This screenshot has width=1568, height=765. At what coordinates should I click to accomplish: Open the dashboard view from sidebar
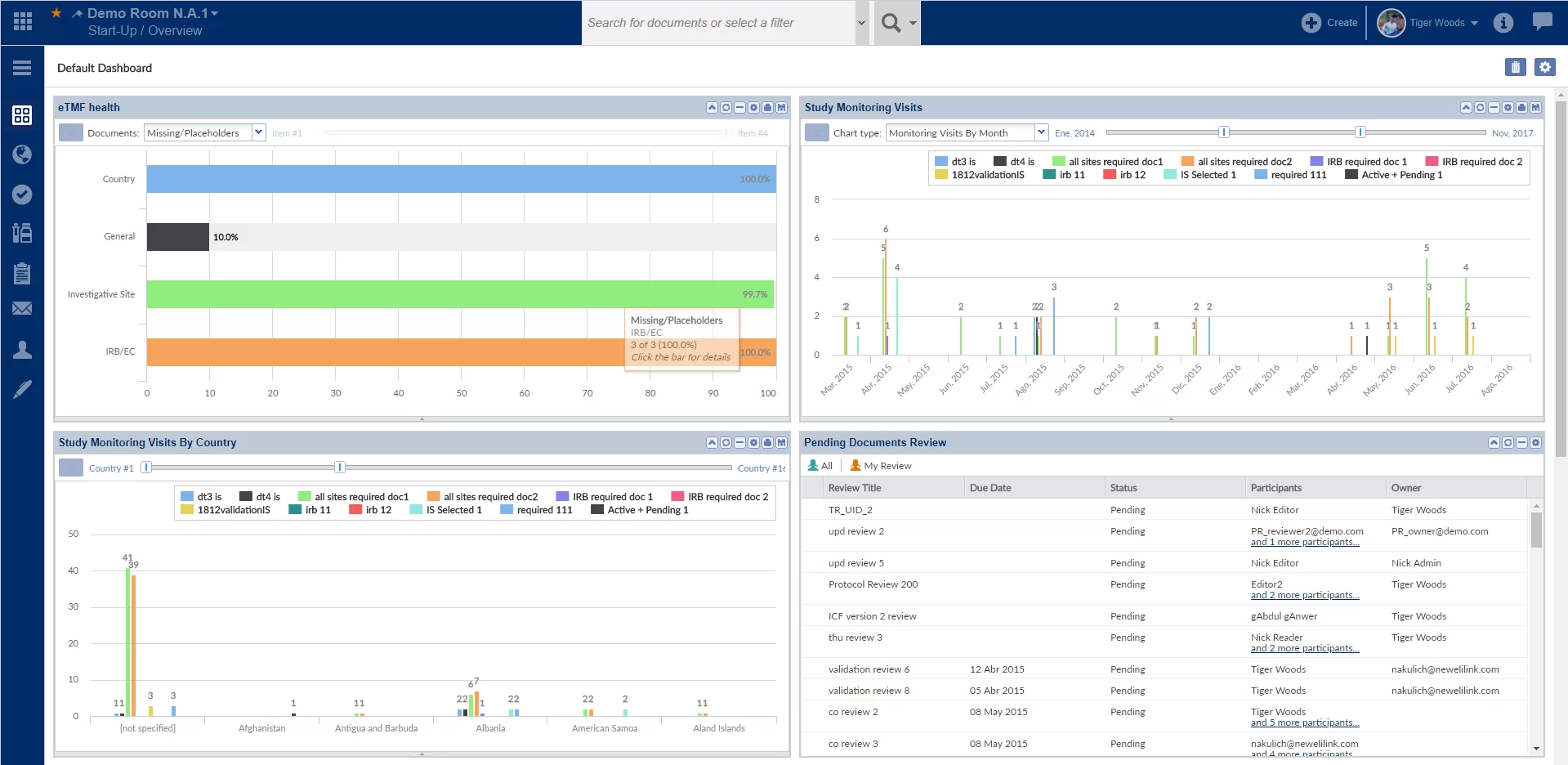[x=22, y=115]
